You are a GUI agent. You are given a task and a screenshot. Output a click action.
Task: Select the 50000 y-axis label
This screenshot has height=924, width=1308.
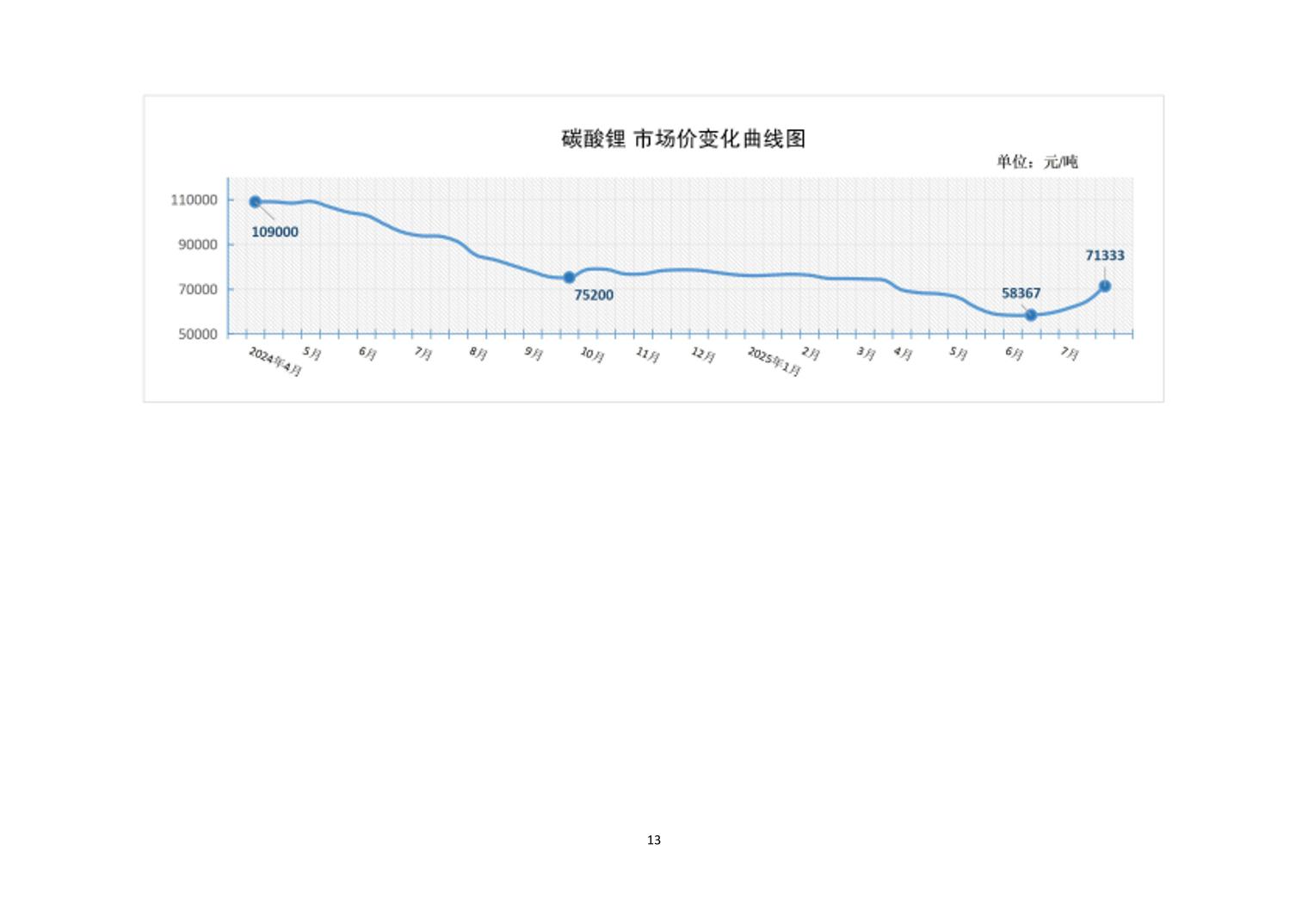click(x=198, y=334)
